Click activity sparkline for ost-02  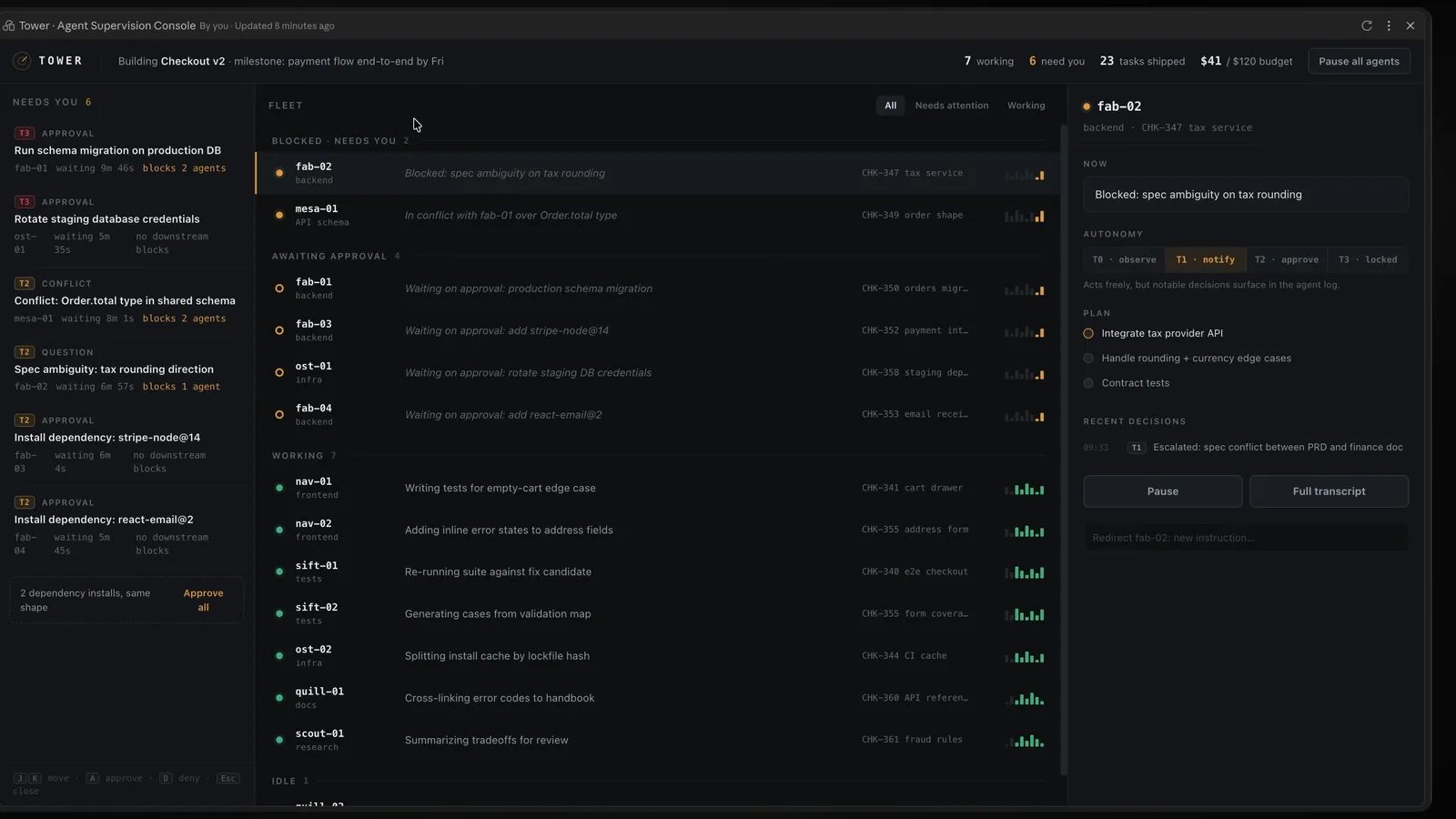pyautogui.click(x=1025, y=656)
